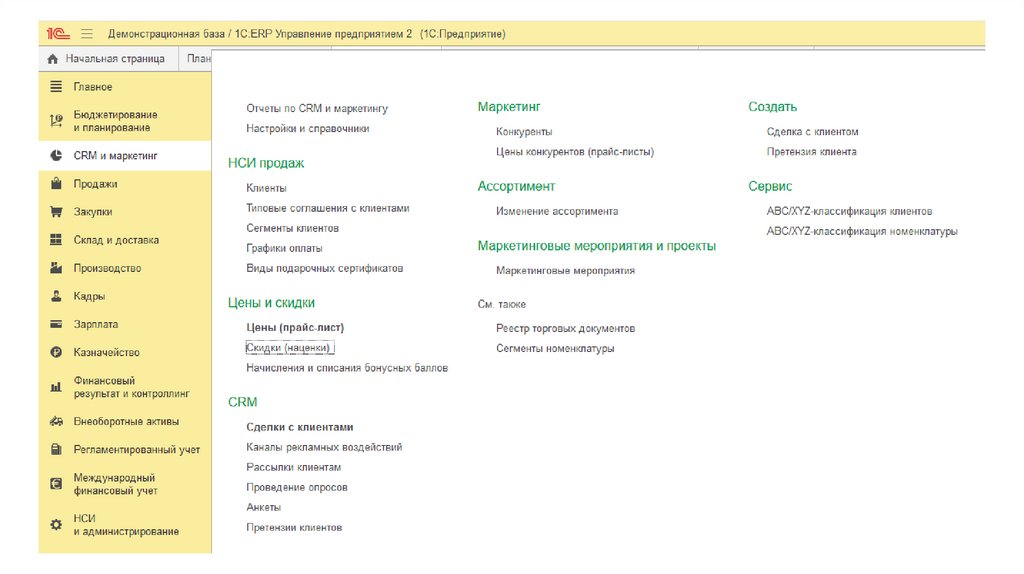Open Кадры section label

coord(89,296)
